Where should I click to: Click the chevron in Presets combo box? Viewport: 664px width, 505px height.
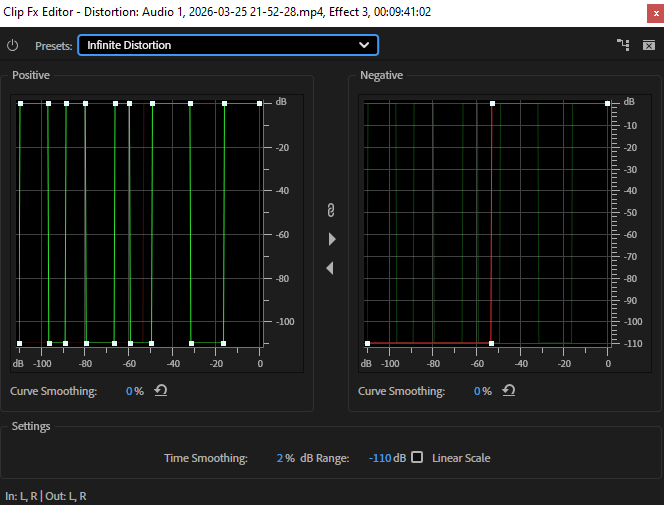(364, 45)
